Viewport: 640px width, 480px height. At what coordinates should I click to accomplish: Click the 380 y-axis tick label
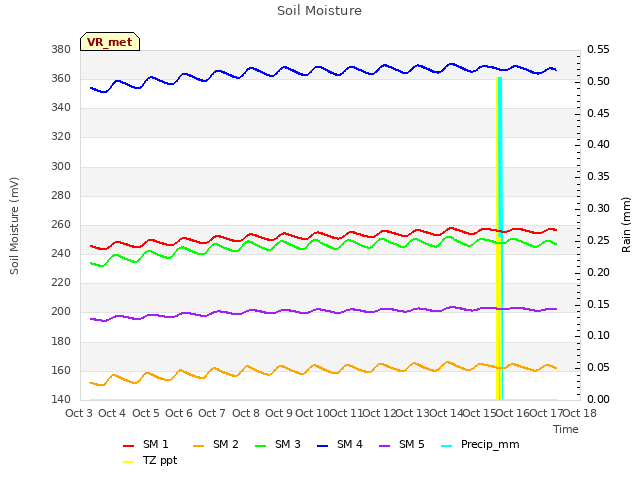point(61,50)
